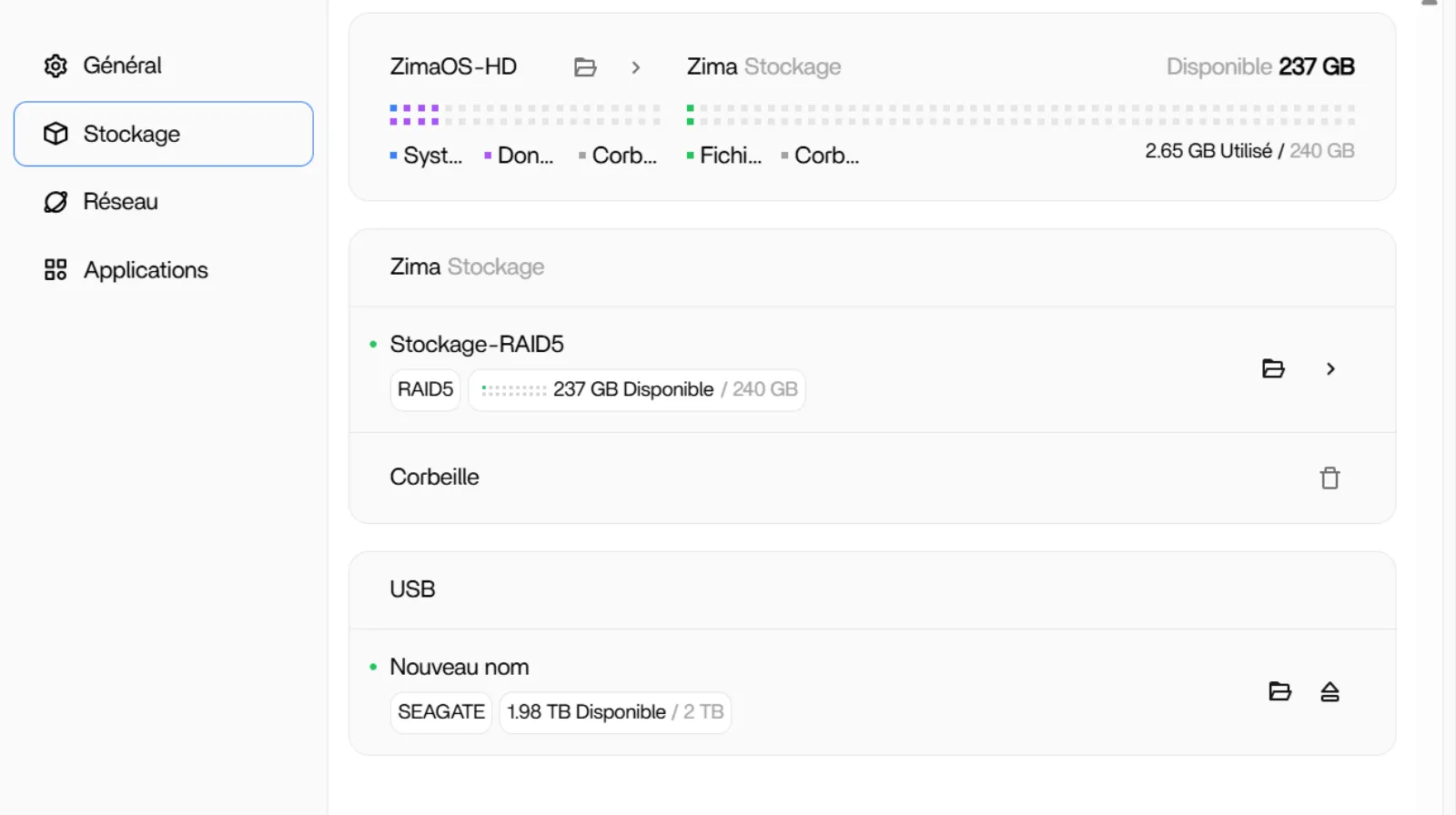Open the Applications settings tab
The height and width of the screenshot is (815, 1456).
pyautogui.click(x=146, y=270)
